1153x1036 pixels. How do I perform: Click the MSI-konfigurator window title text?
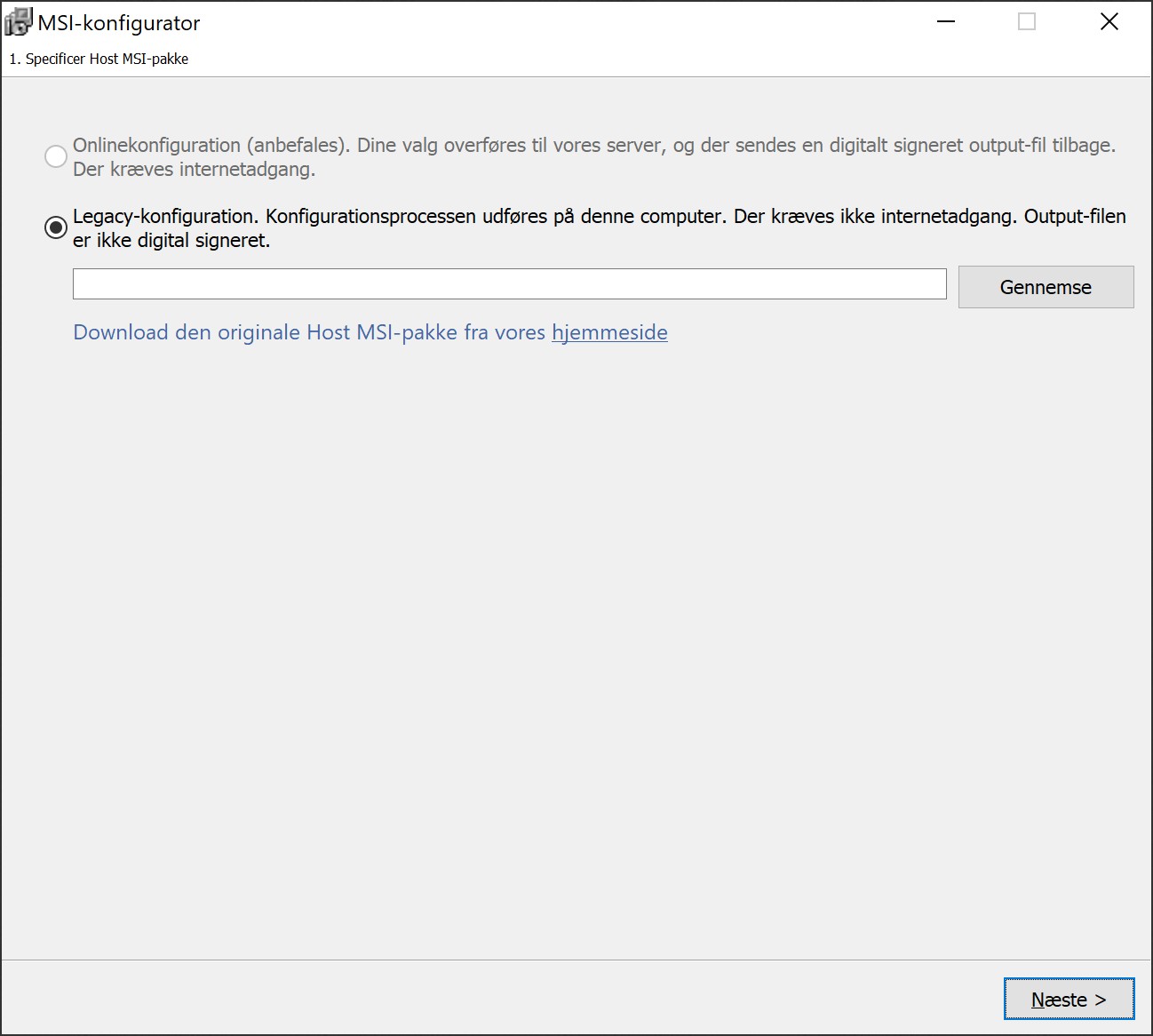point(119,23)
